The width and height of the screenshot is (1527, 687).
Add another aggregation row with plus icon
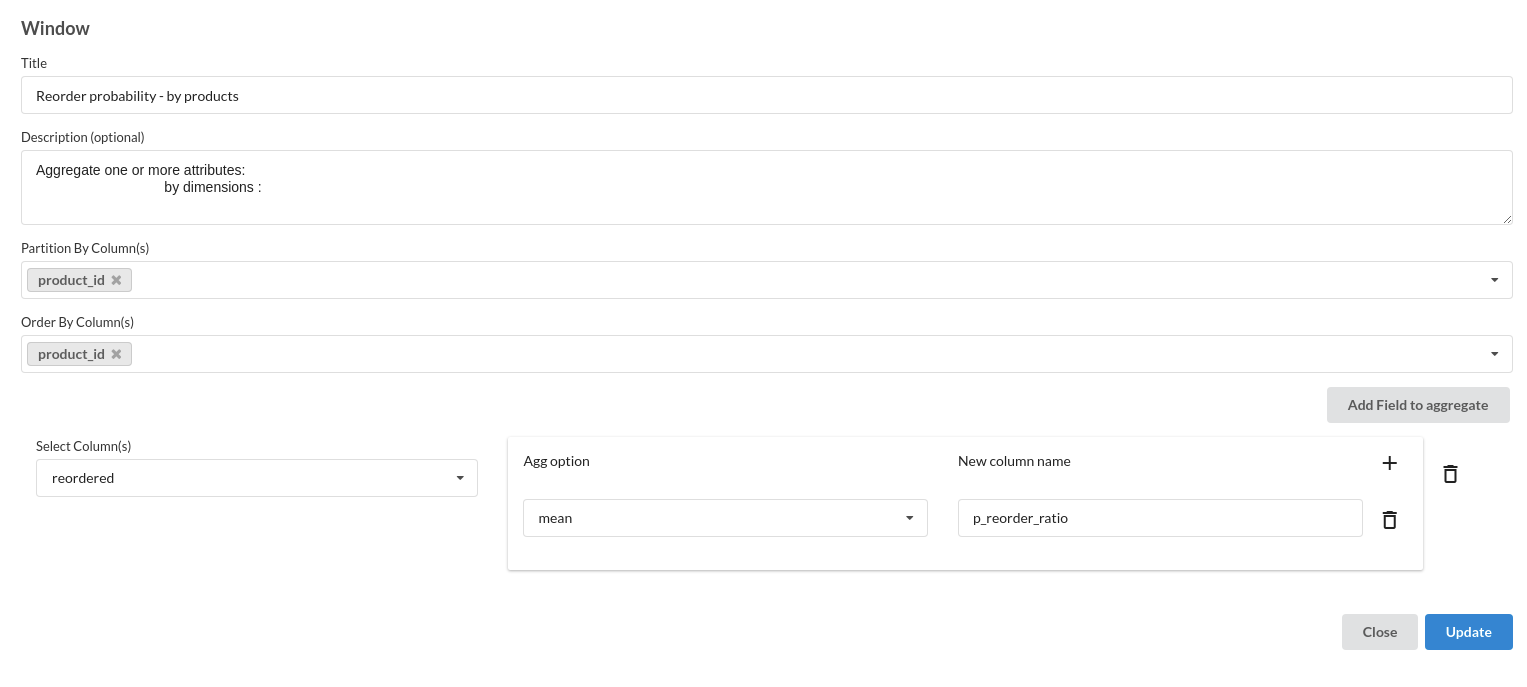click(x=1389, y=463)
